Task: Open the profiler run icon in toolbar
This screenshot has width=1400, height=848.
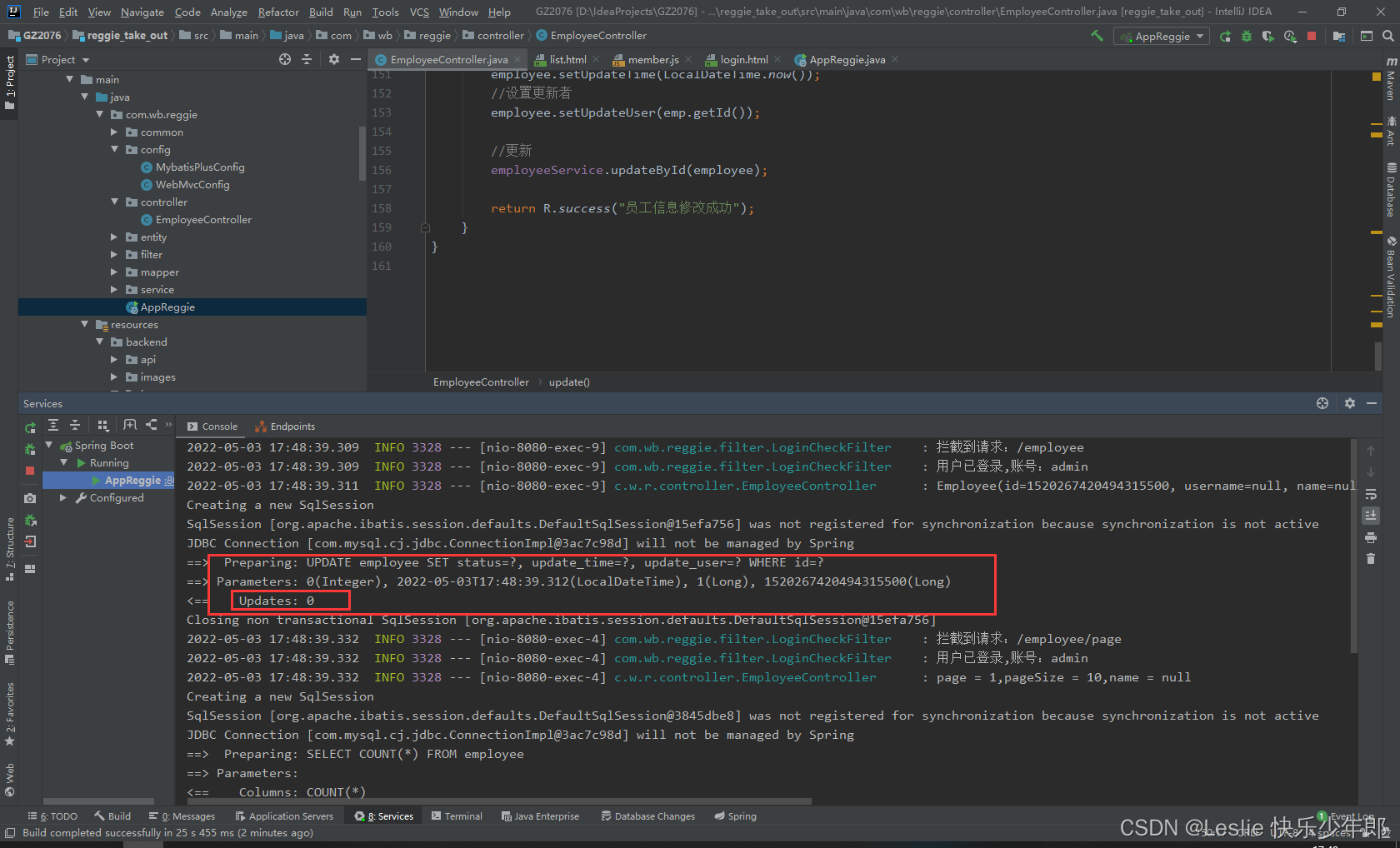Action: coord(1290,36)
